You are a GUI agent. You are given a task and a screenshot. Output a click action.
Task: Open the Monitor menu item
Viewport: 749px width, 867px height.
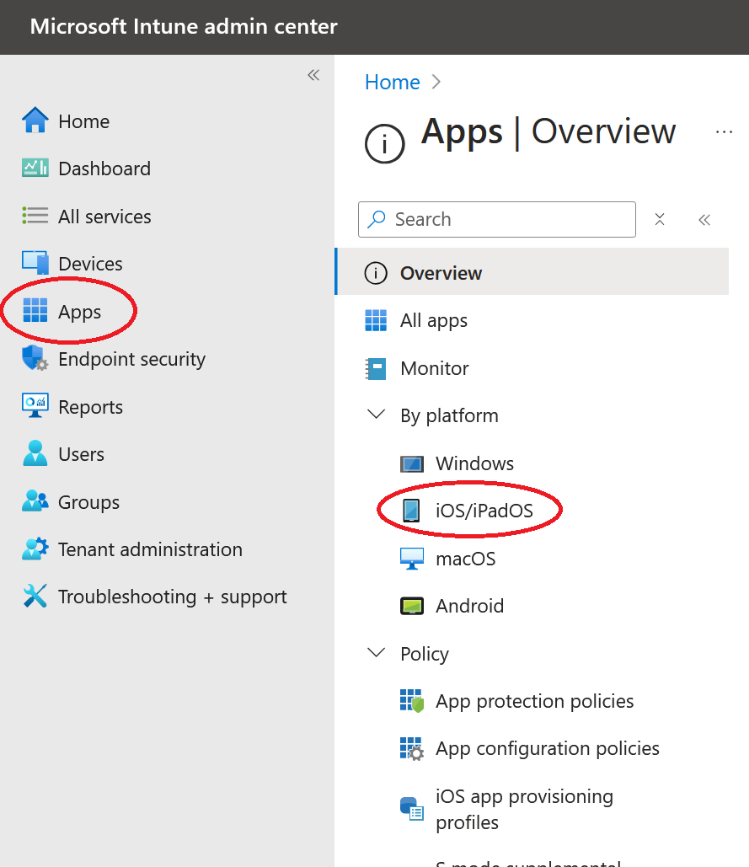[435, 368]
